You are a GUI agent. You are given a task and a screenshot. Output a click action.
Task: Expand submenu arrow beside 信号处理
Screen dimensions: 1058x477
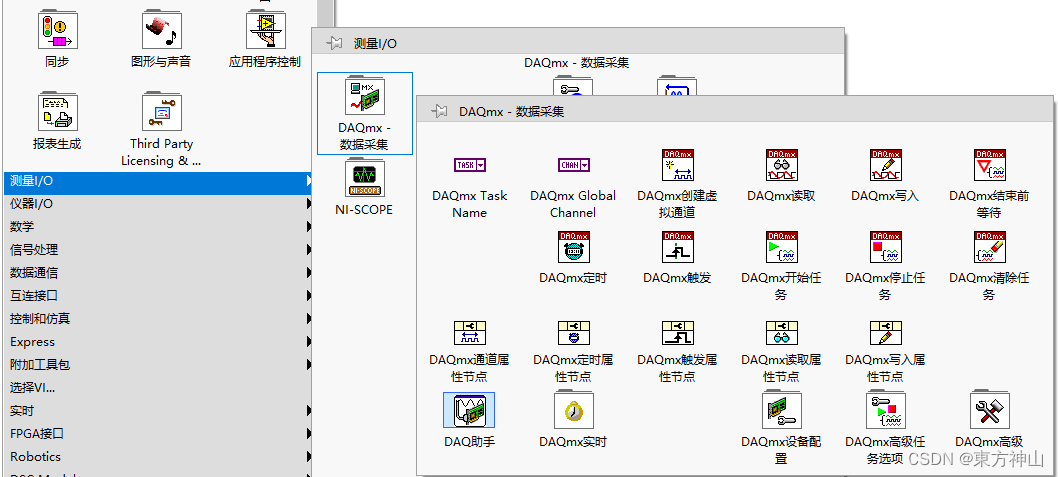coord(309,250)
